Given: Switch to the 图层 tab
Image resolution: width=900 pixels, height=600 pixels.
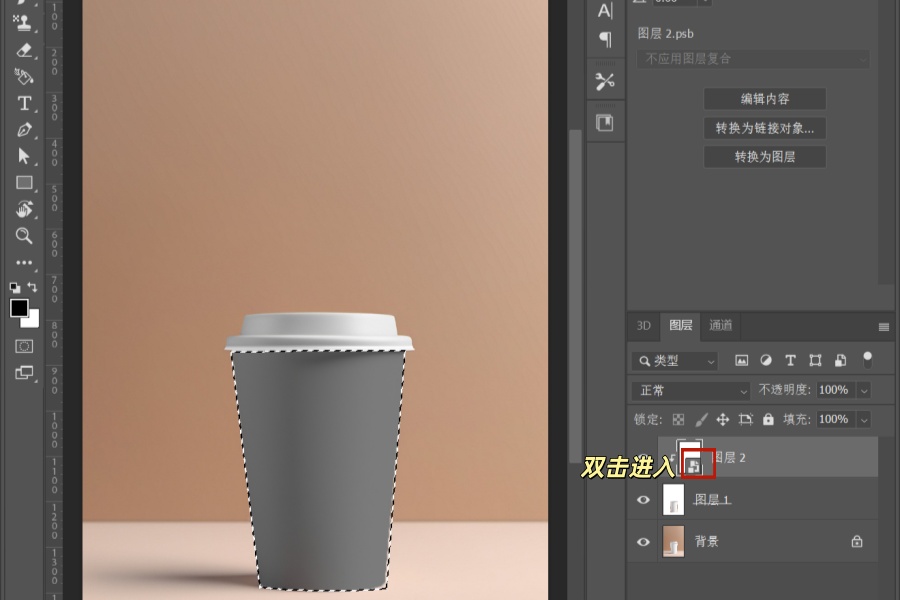Looking at the screenshot, I should coord(681,326).
